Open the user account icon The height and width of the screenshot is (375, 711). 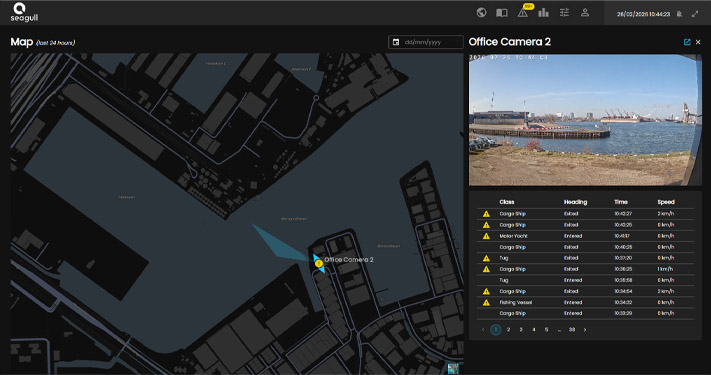click(x=585, y=13)
